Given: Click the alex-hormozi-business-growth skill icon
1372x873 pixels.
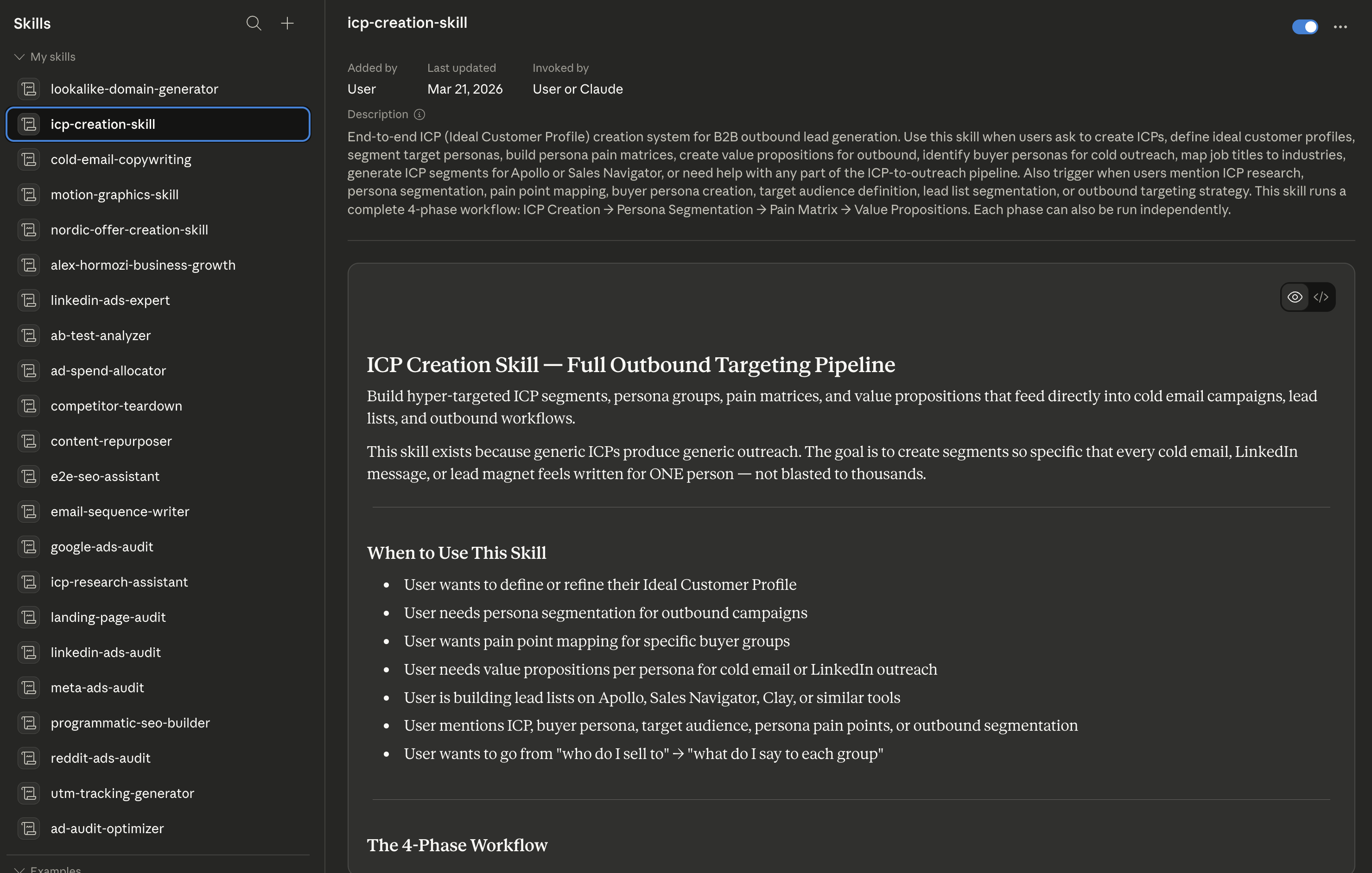Looking at the screenshot, I should tap(28, 266).
